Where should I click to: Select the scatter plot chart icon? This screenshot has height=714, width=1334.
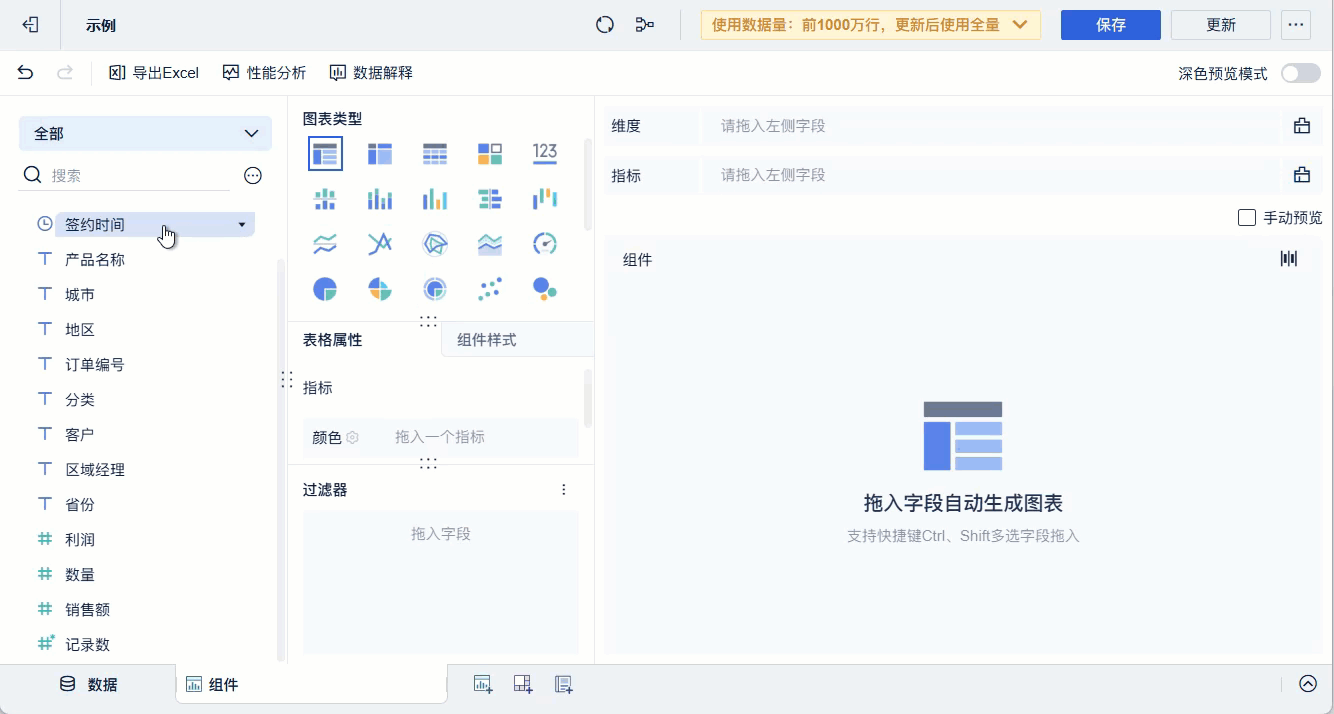(490, 289)
